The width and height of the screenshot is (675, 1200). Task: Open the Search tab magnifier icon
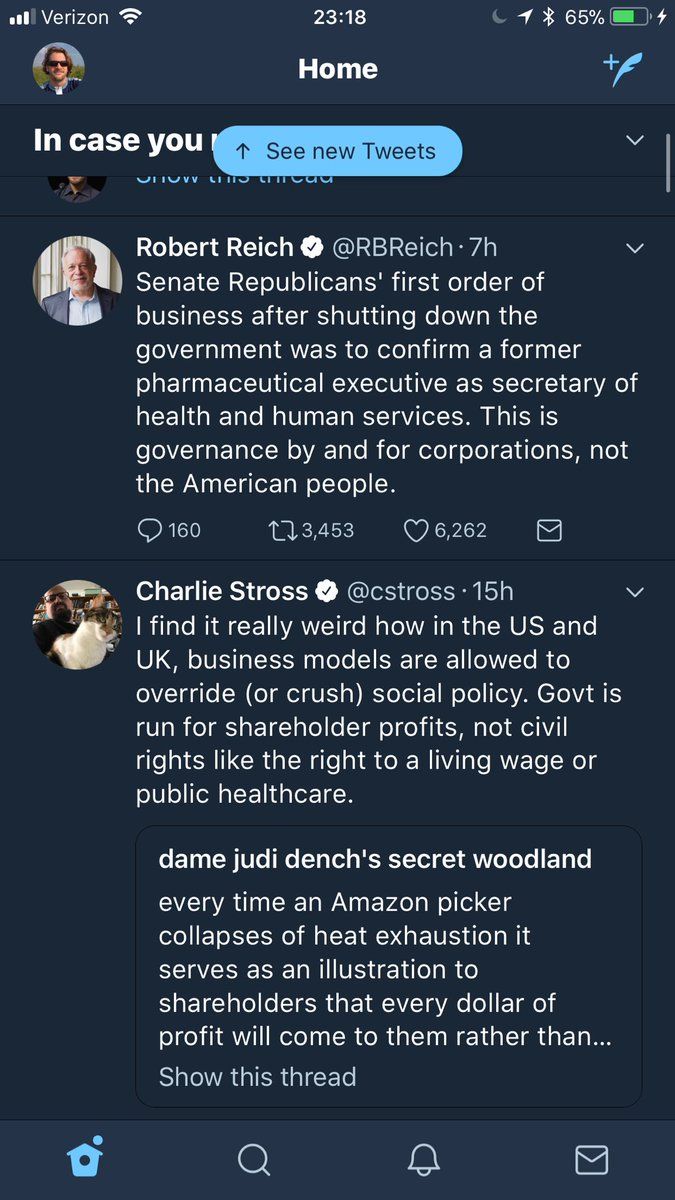tap(254, 1159)
